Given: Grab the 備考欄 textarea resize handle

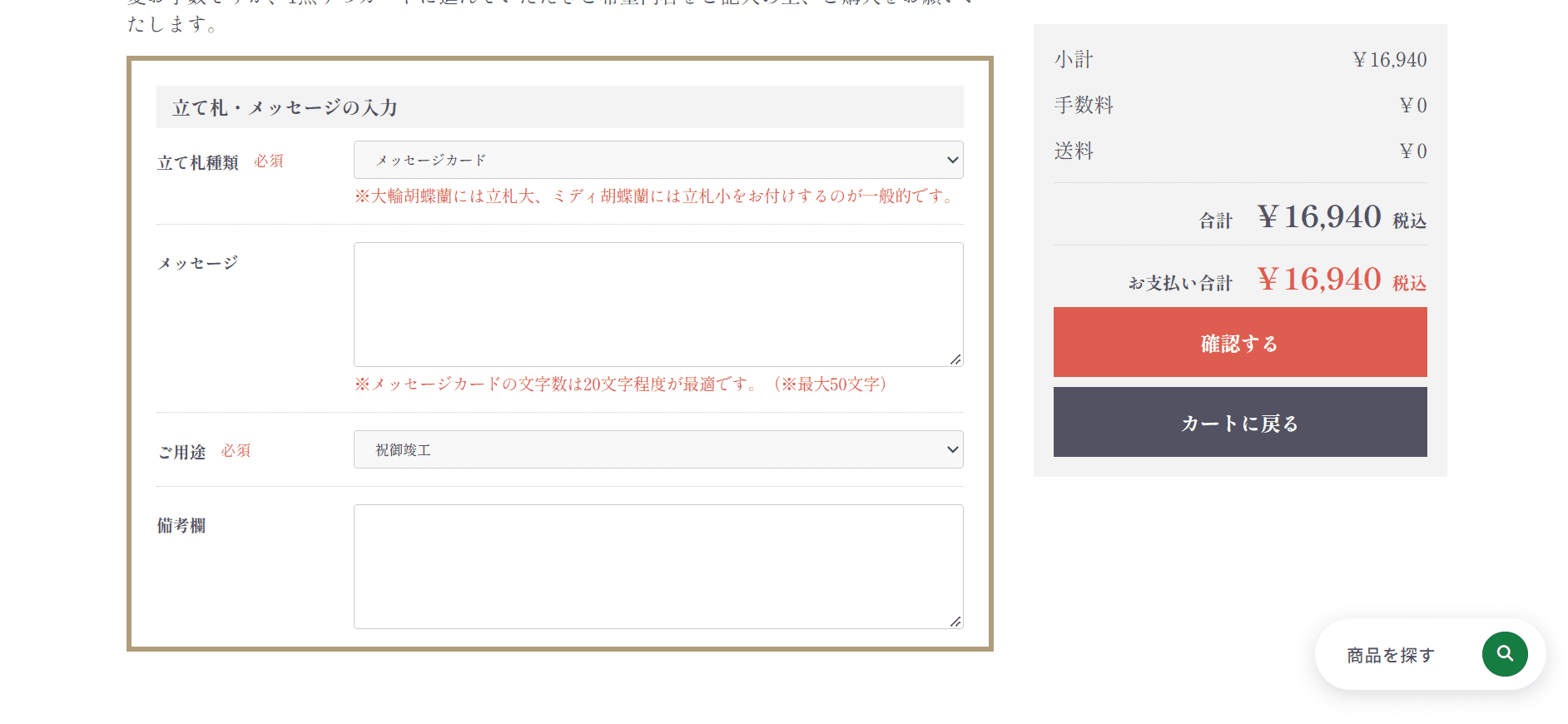Looking at the screenshot, I should coord(955,622).
